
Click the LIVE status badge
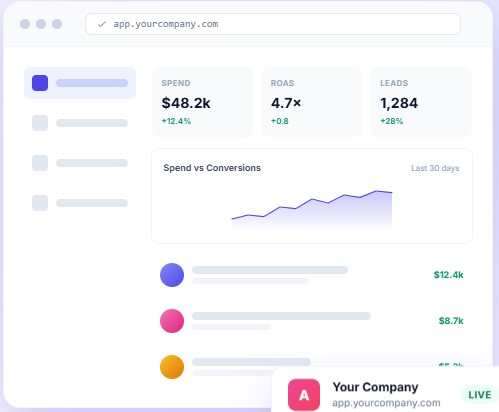pyautogui.click(x=480, y=395)
